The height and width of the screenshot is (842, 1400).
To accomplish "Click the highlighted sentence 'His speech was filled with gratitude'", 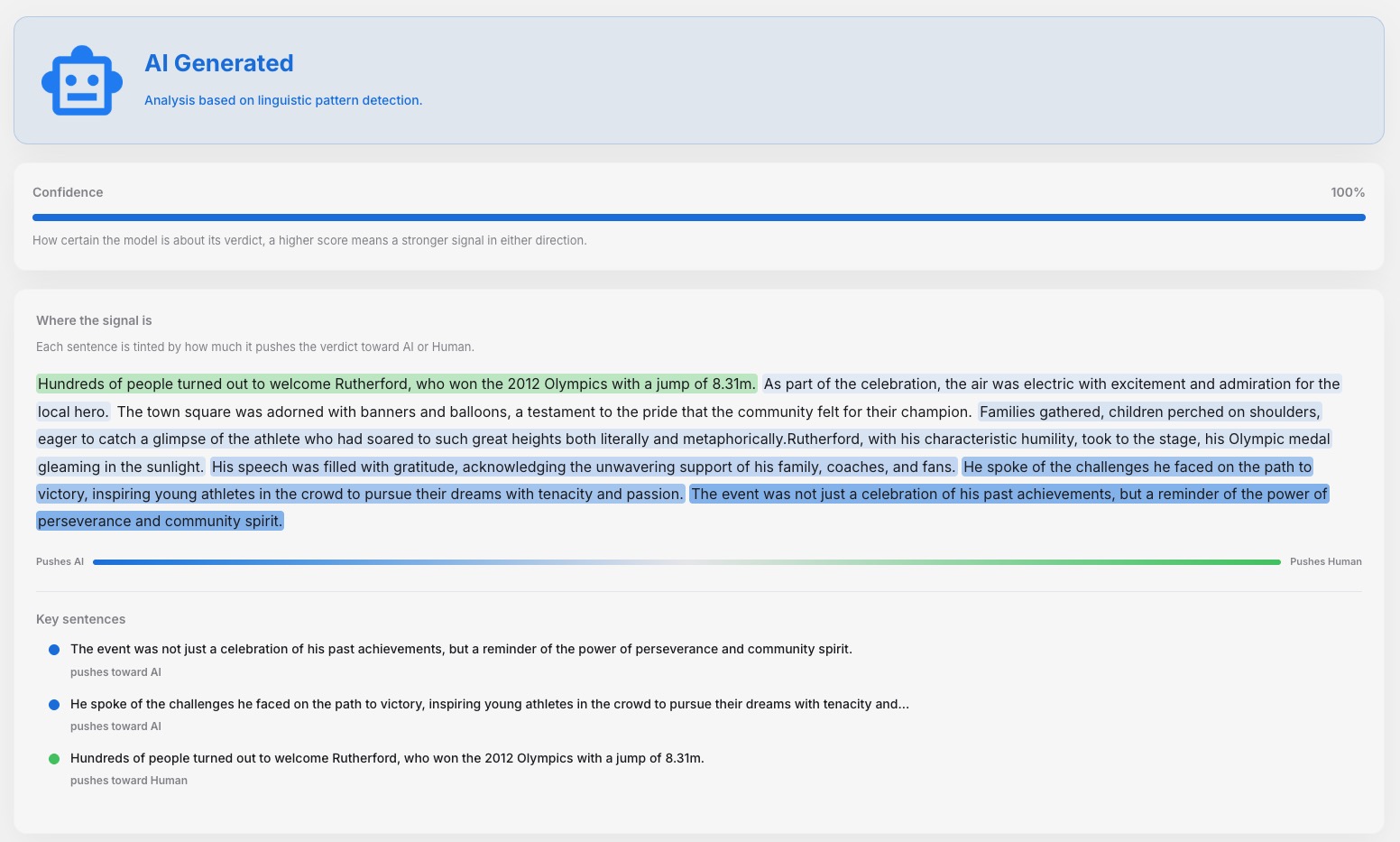I will [584, 467].
